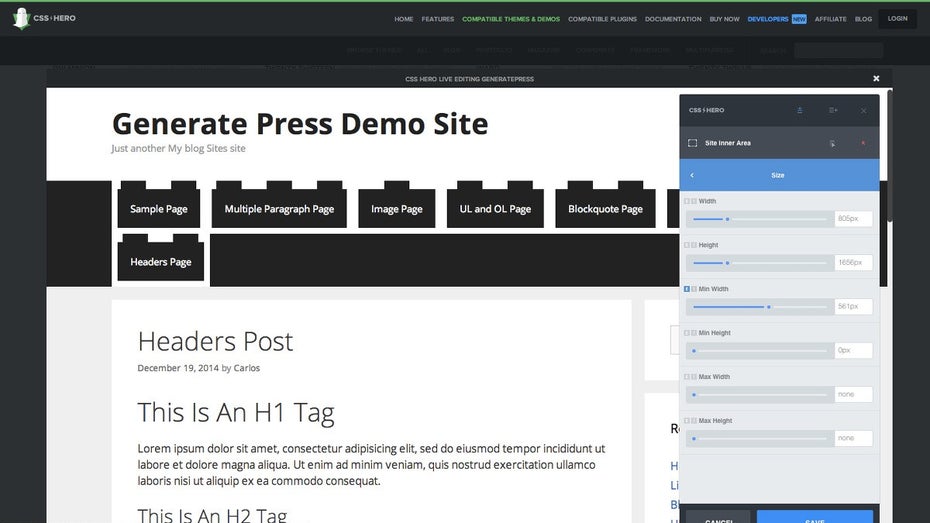Image resolution: width=930 pixels, height=523 pixels.
Task: Toggle the first checkbox beside Max Height
Action: coord(687,421)
